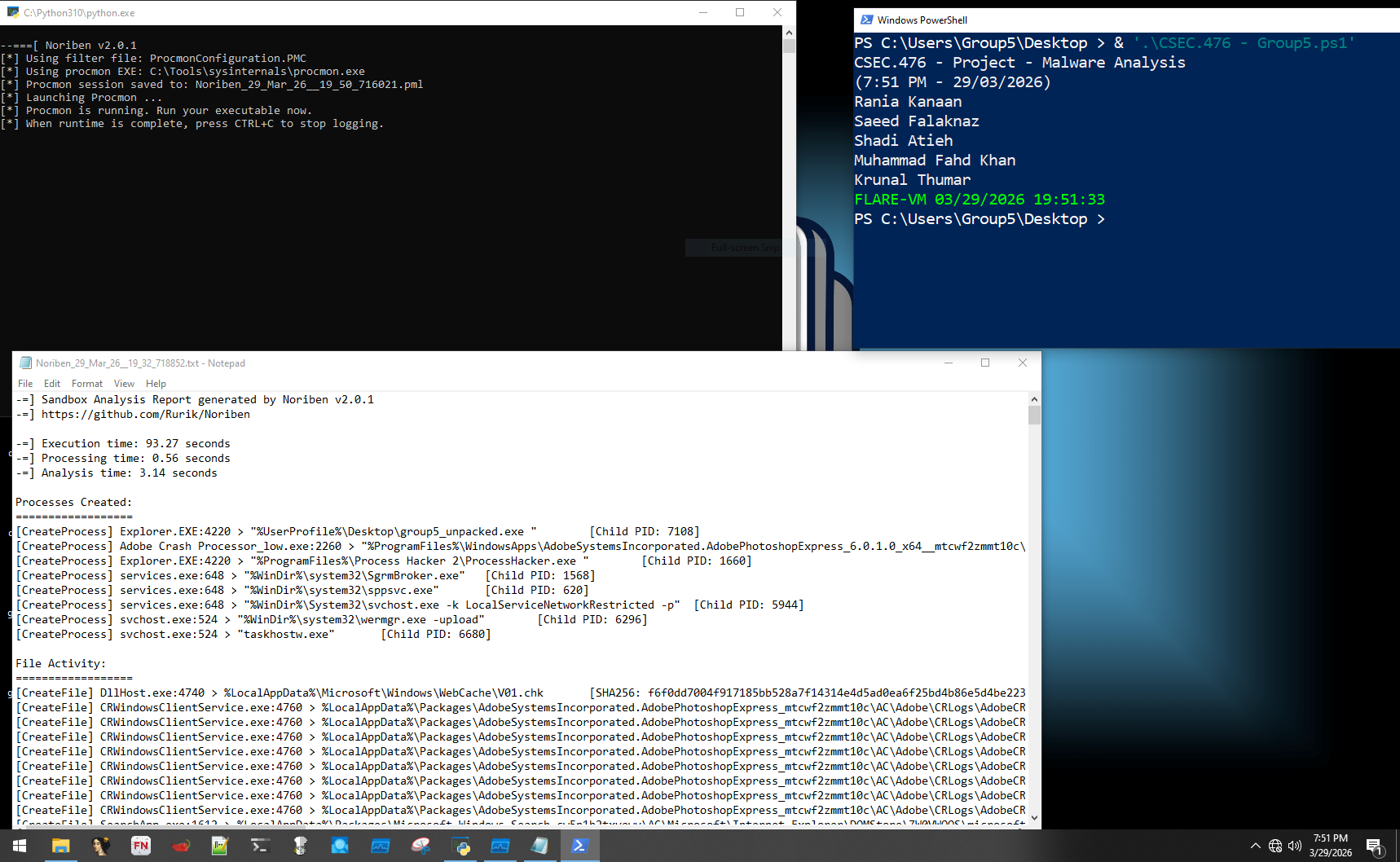This screenshot has width=1400, height=862.
Task: Open Notepad++ via its green taskbar icon
Action: click(x=218, y=846)
